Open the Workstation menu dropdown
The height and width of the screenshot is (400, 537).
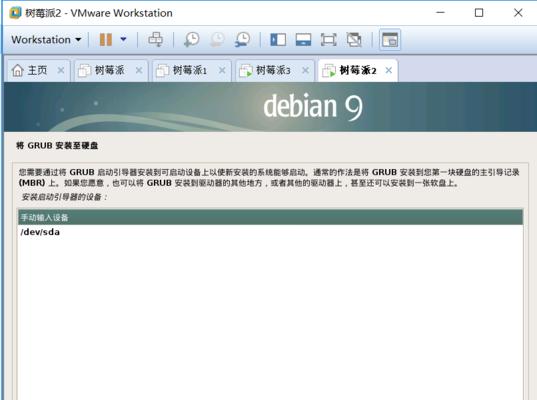coord(46,40)
